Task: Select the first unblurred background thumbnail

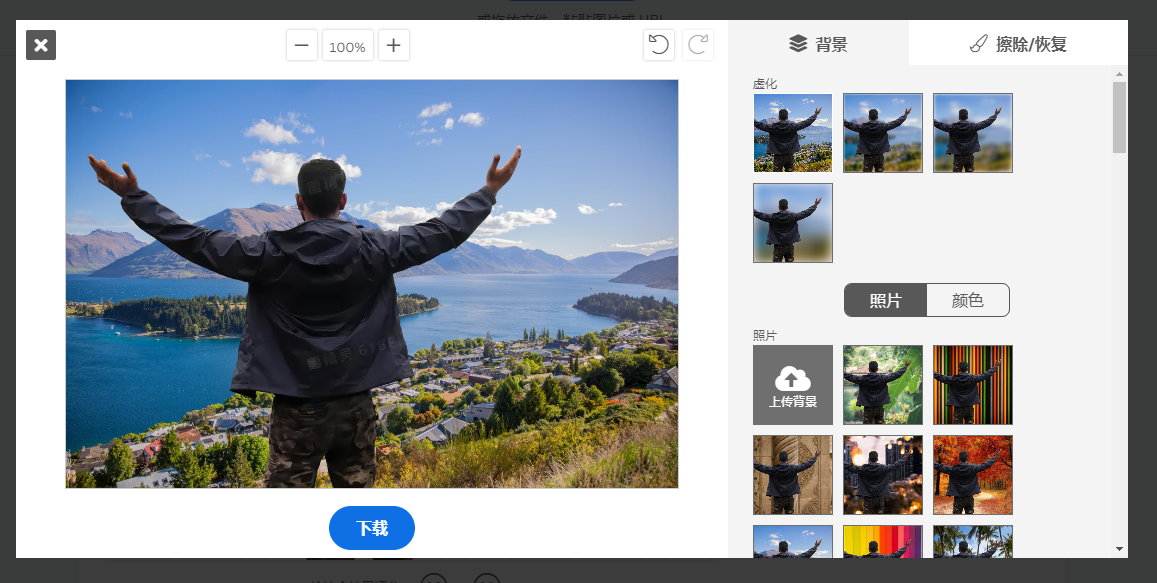Action: click(793, 133)
